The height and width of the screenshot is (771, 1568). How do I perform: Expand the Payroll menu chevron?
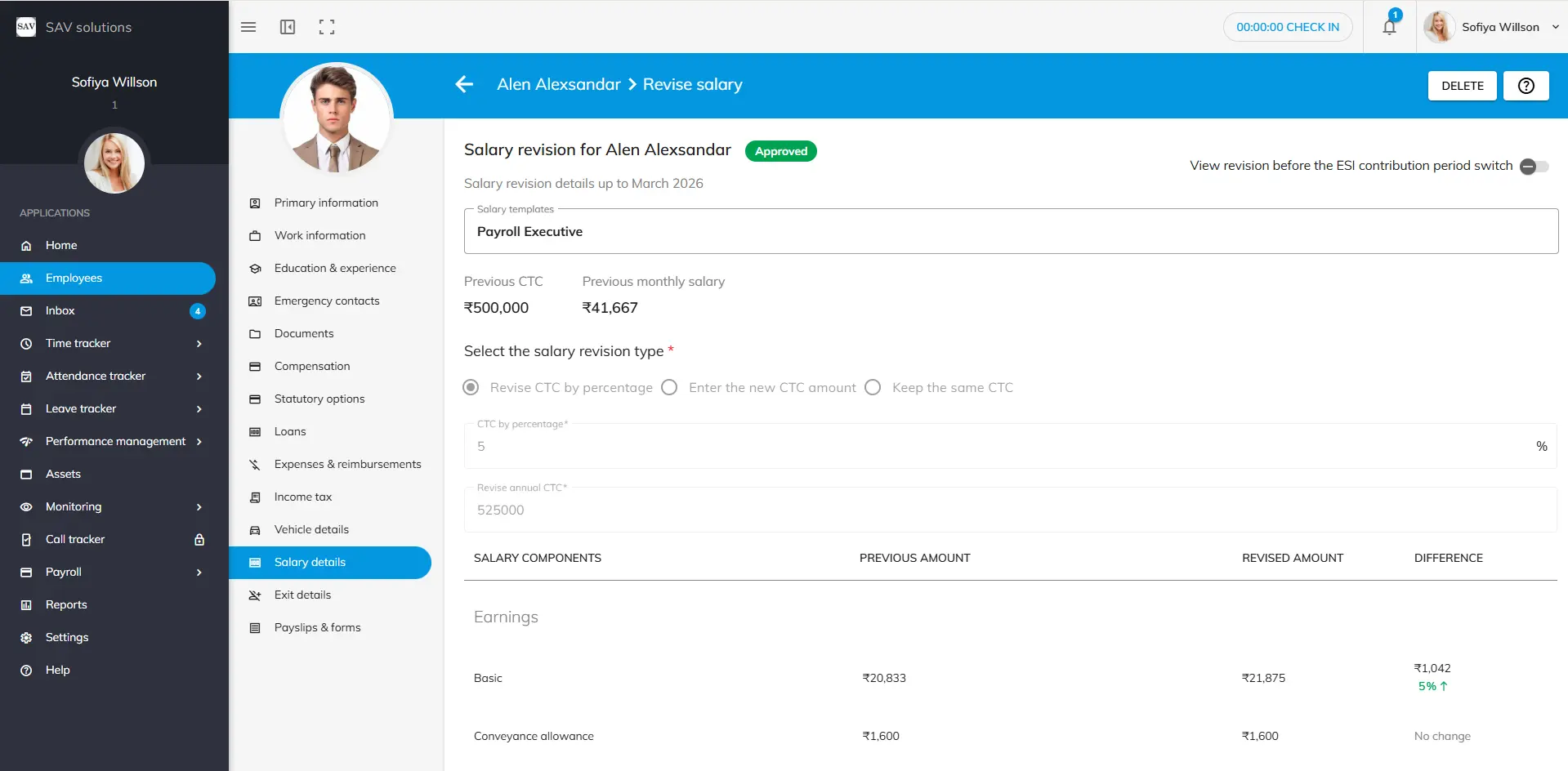(199, 573)
